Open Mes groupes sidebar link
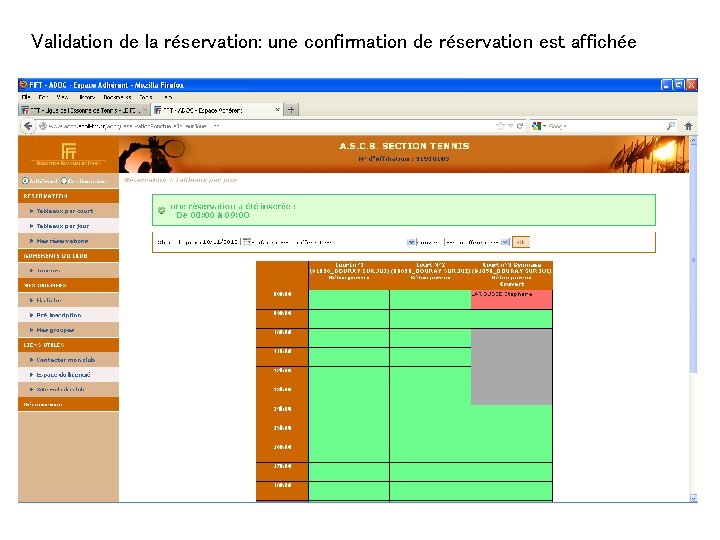Viewport: 720px width, 540px height. click(55, 330)
